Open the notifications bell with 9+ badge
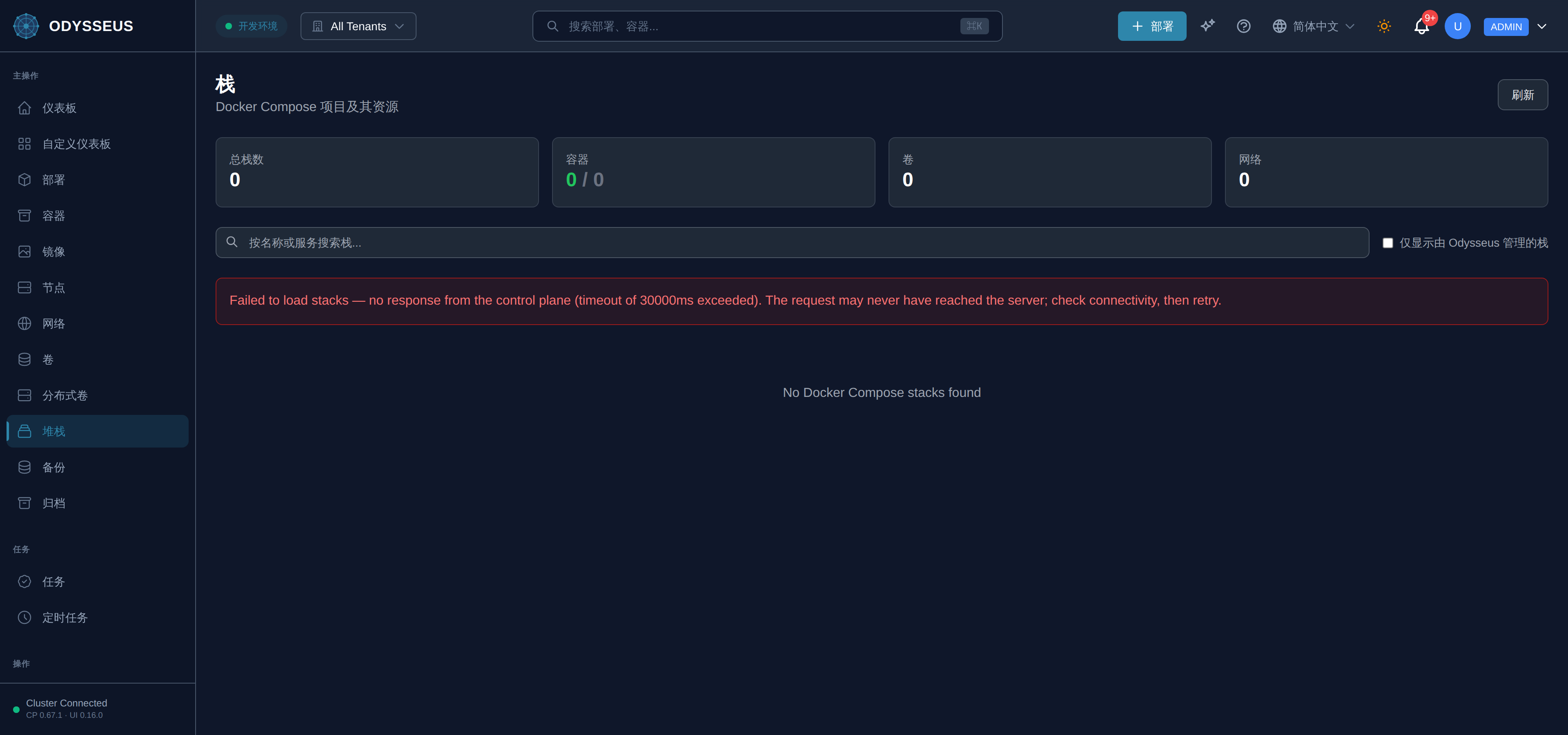Screen dimensions: 1568x735 pyautogui.click(x=1422, y=26)
